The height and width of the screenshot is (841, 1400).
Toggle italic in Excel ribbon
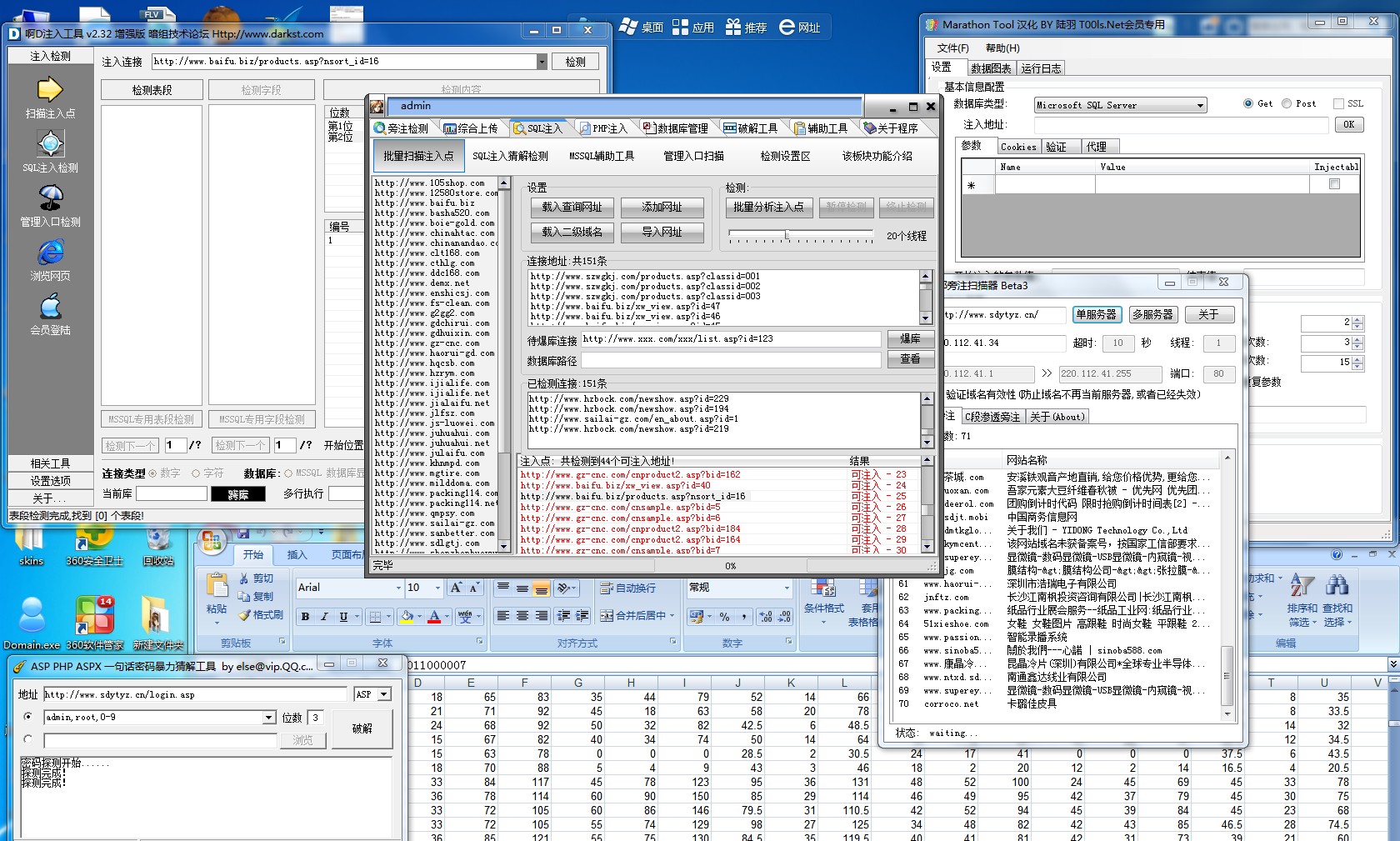coord(324,617)
